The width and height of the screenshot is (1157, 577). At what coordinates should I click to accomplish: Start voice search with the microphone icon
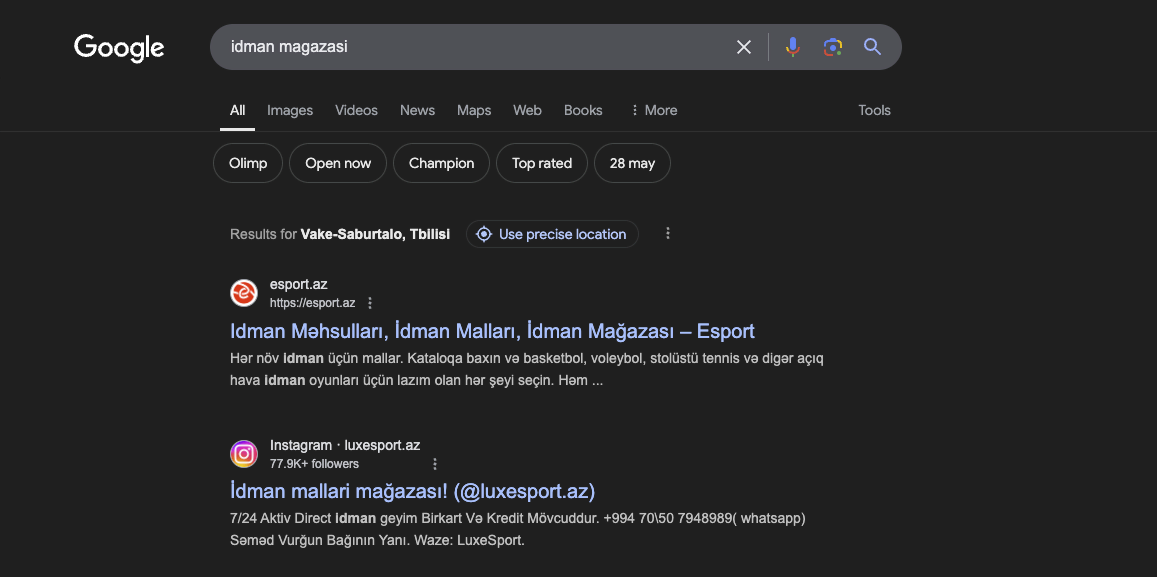792,47
